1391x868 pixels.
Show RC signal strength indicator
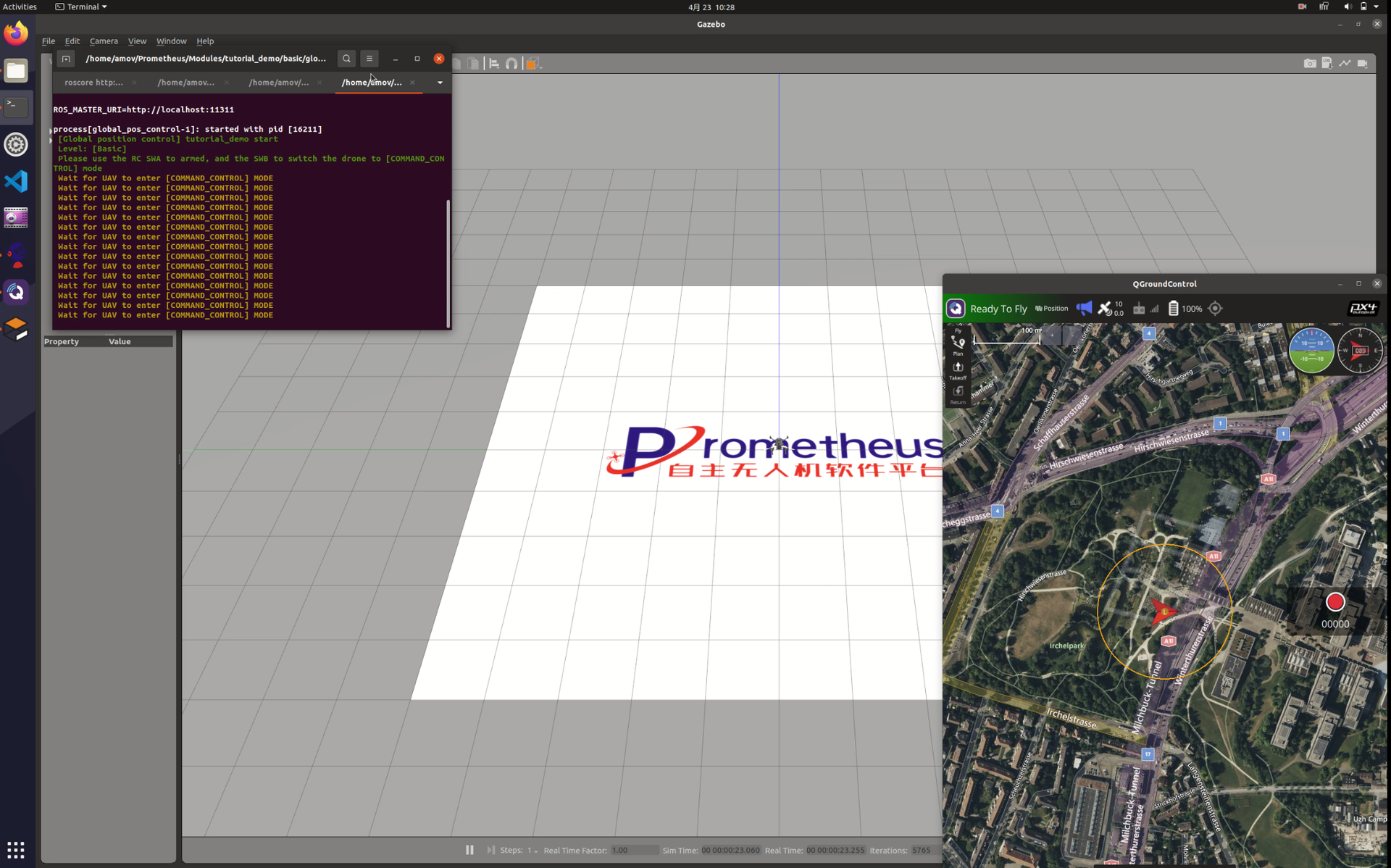(1146, 309)
